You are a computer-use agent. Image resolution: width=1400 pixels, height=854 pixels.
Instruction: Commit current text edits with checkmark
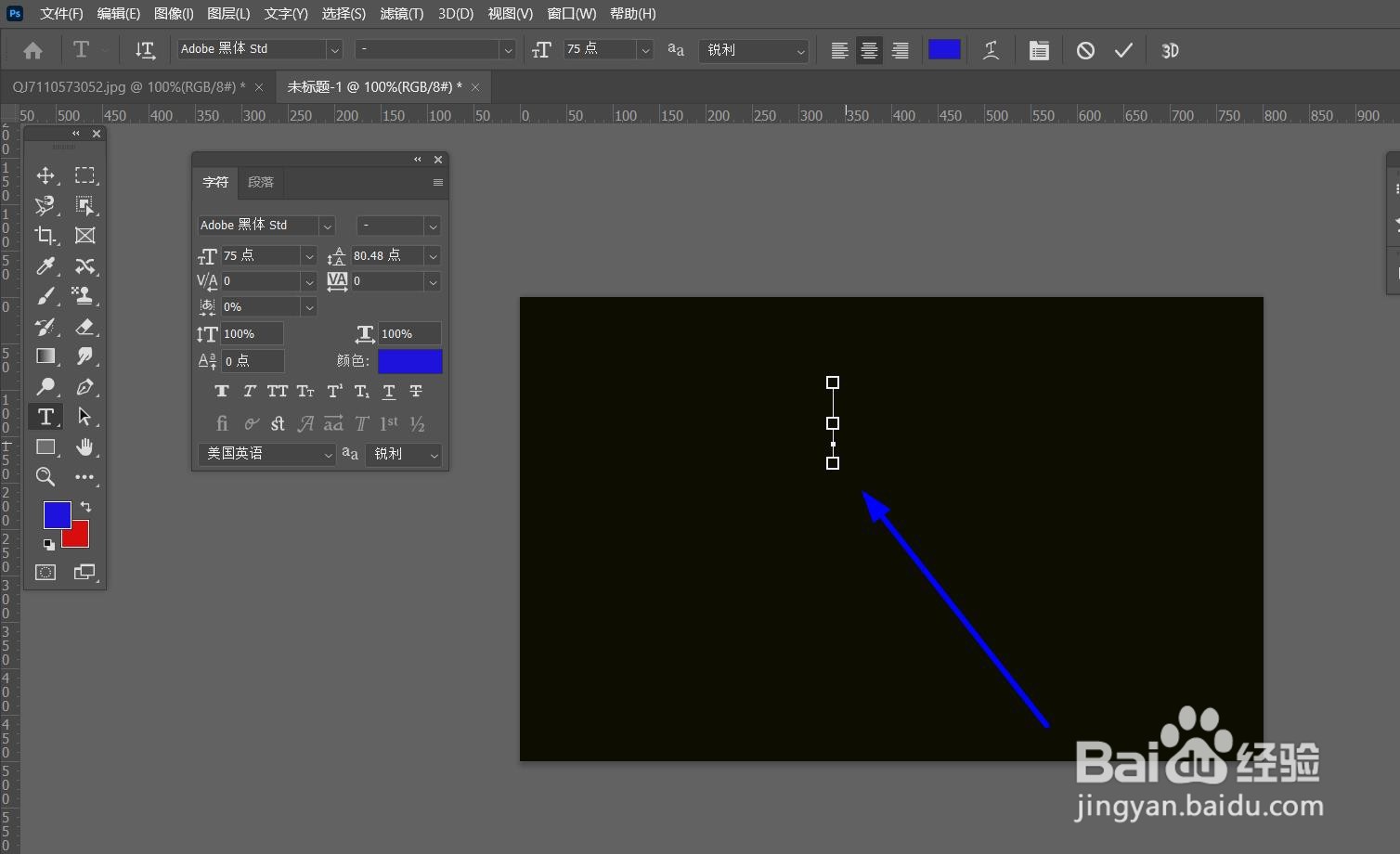coord(1123,51)
